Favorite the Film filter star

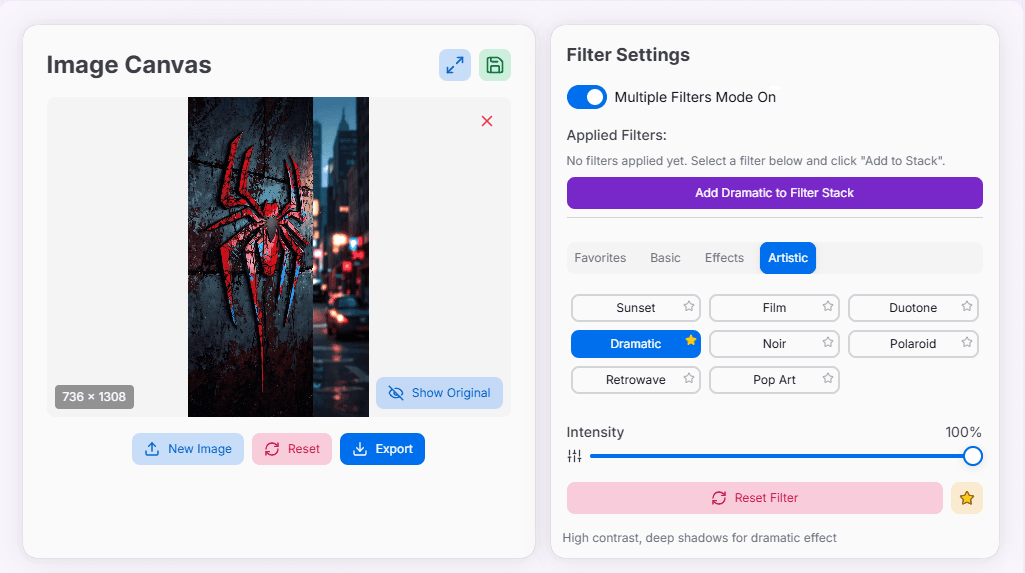click(x=828, y=306)
